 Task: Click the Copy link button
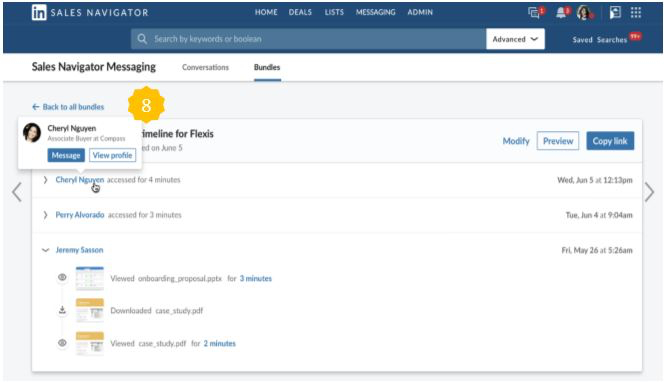coord(610,141)
